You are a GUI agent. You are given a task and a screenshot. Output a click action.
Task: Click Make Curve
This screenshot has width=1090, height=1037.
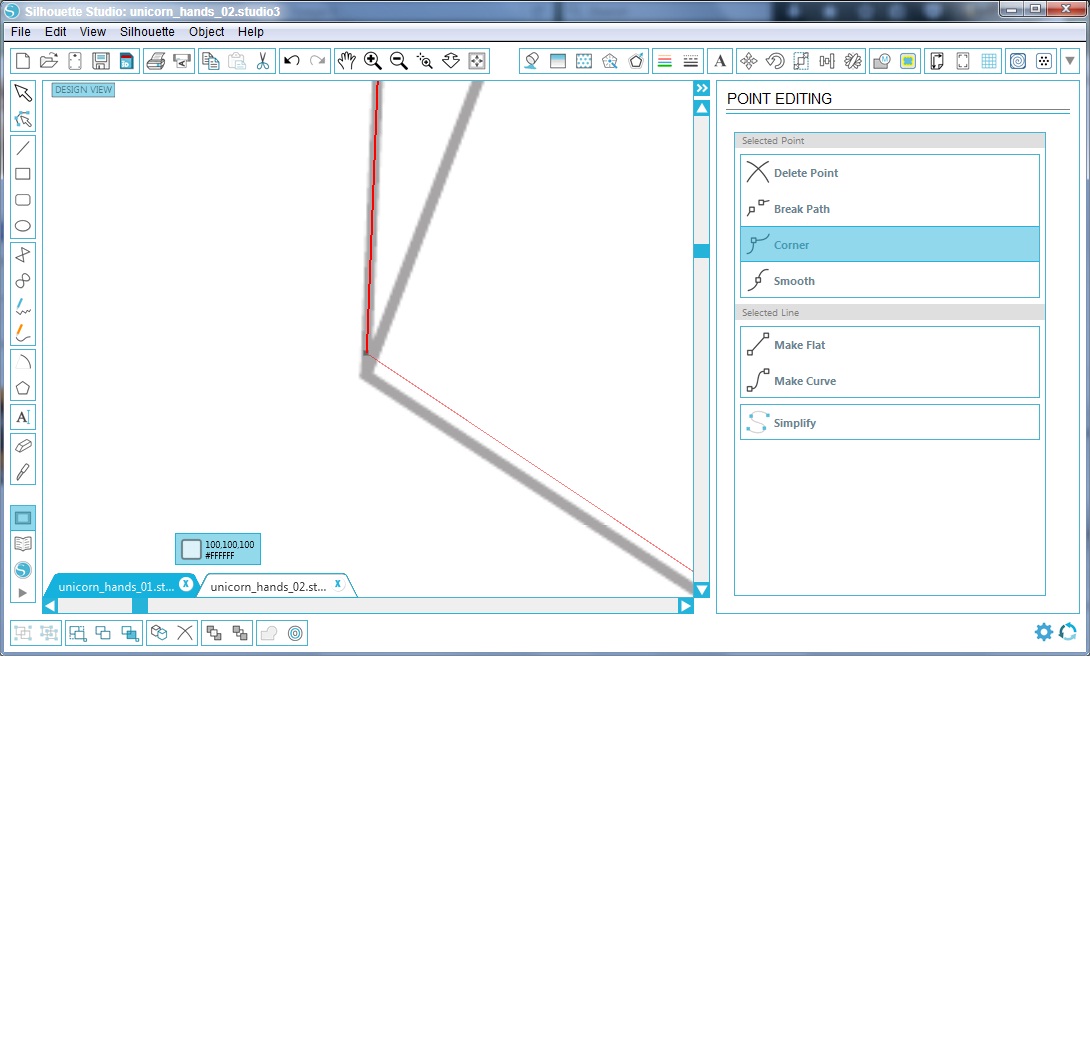(x=890, y=381)
